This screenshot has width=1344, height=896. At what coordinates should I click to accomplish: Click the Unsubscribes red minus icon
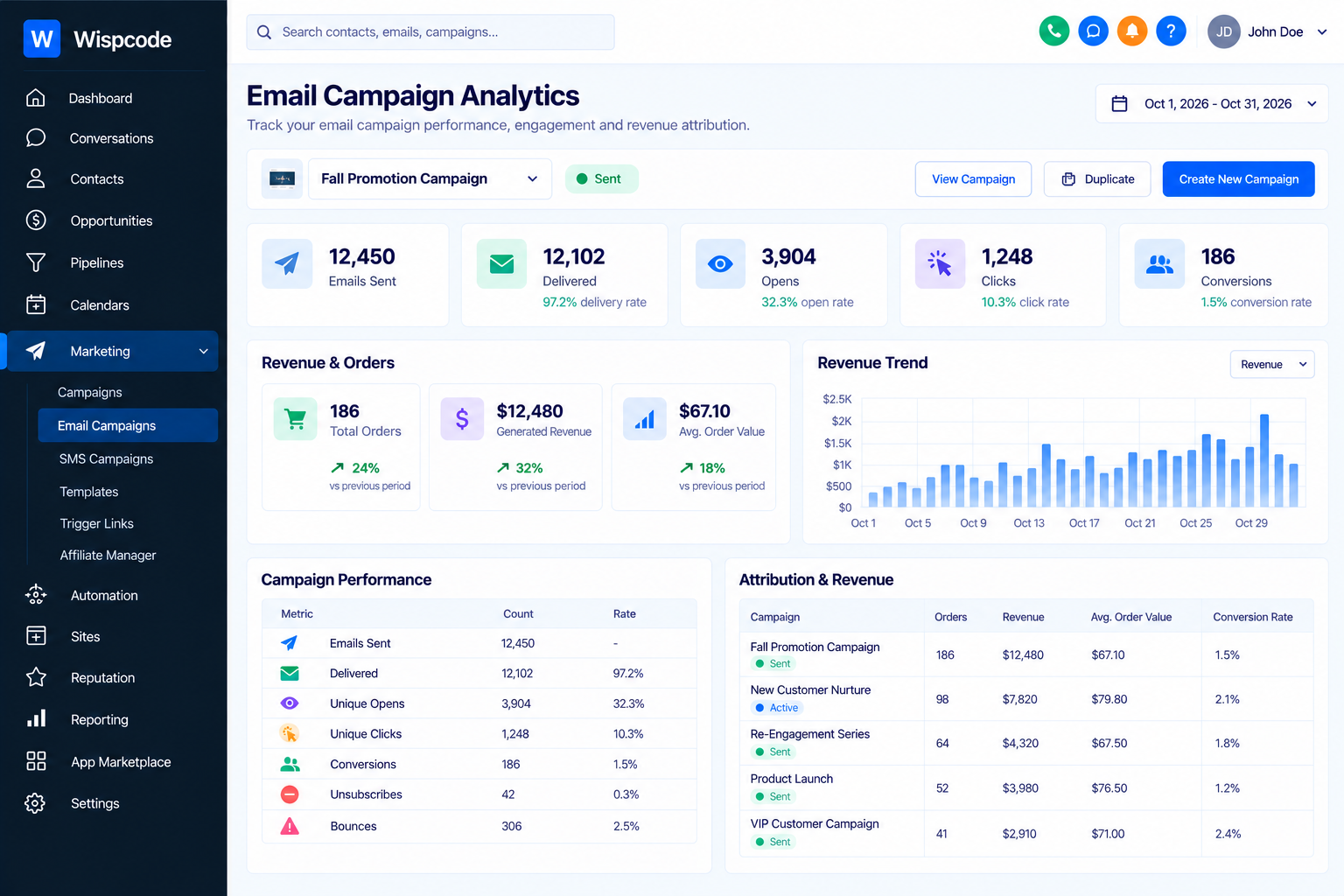290,794
